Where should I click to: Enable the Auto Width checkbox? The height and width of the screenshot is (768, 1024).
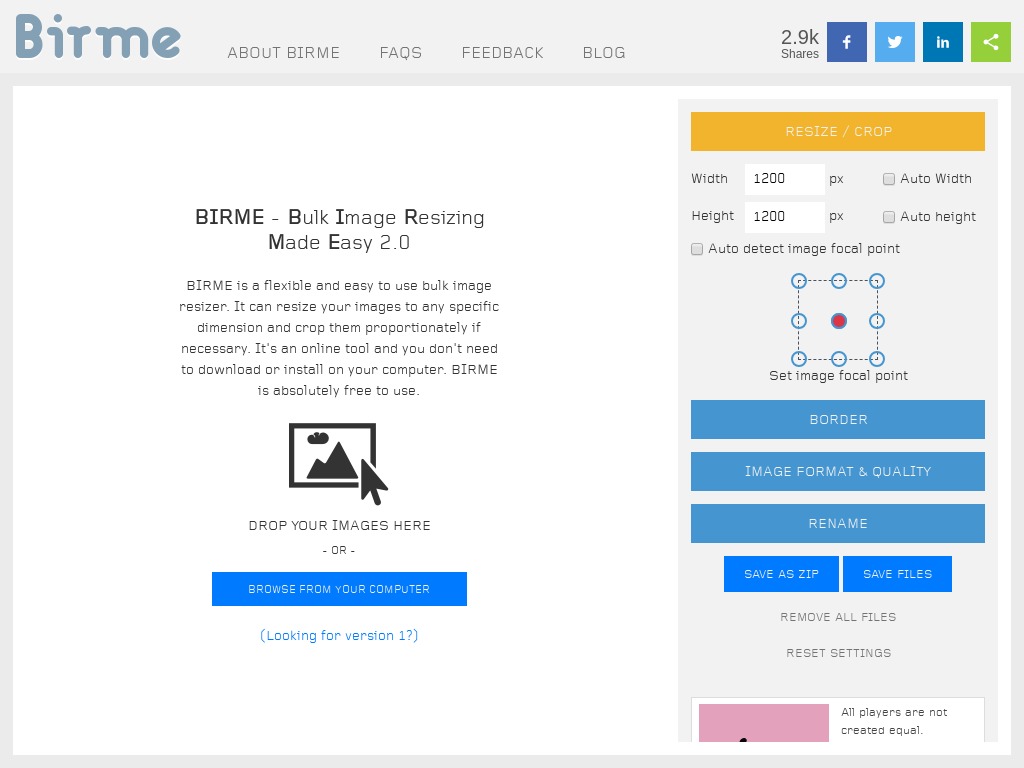click(x=888, y=179)
